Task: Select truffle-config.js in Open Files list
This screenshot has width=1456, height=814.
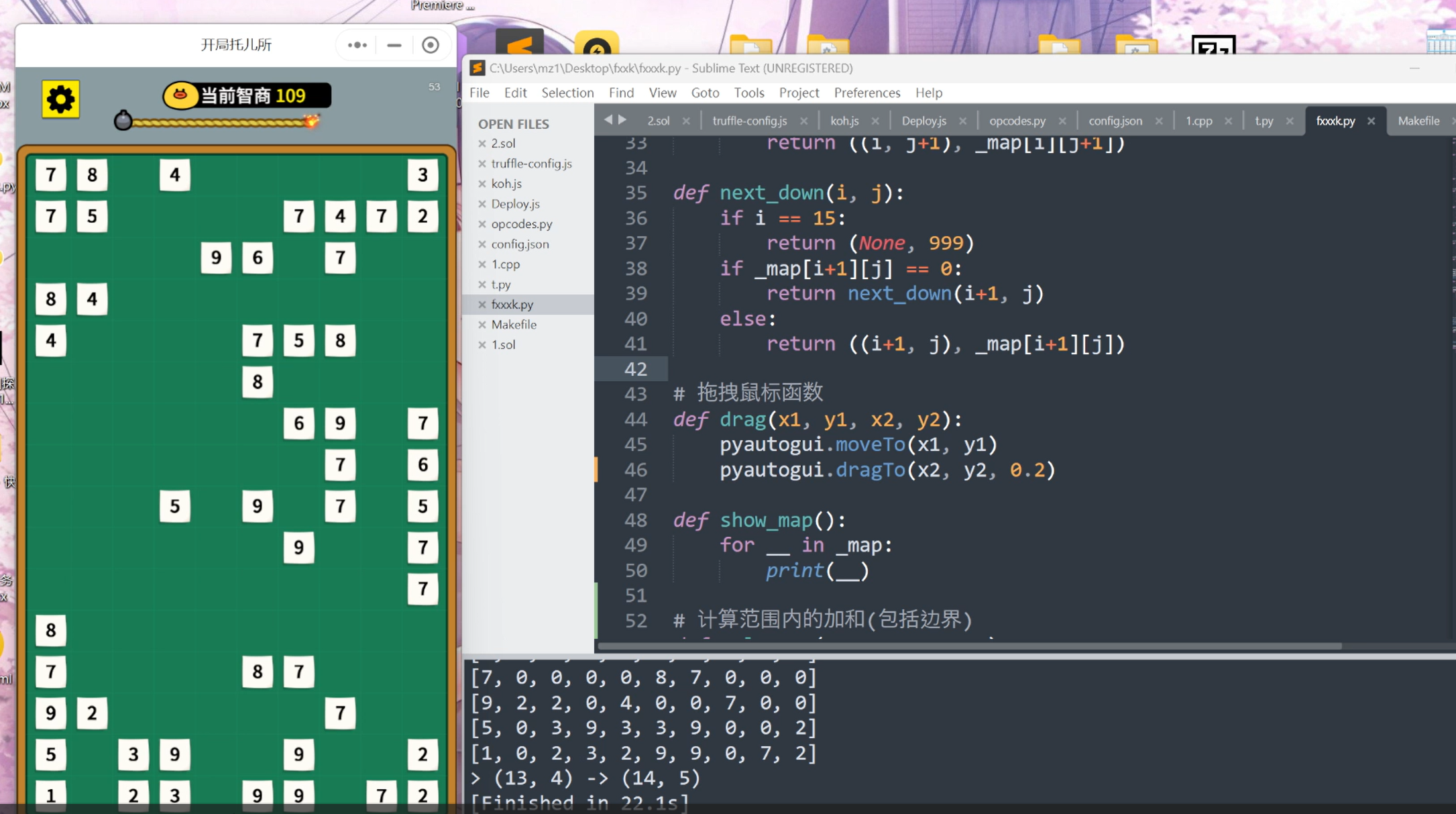Action: click(531, 164)
